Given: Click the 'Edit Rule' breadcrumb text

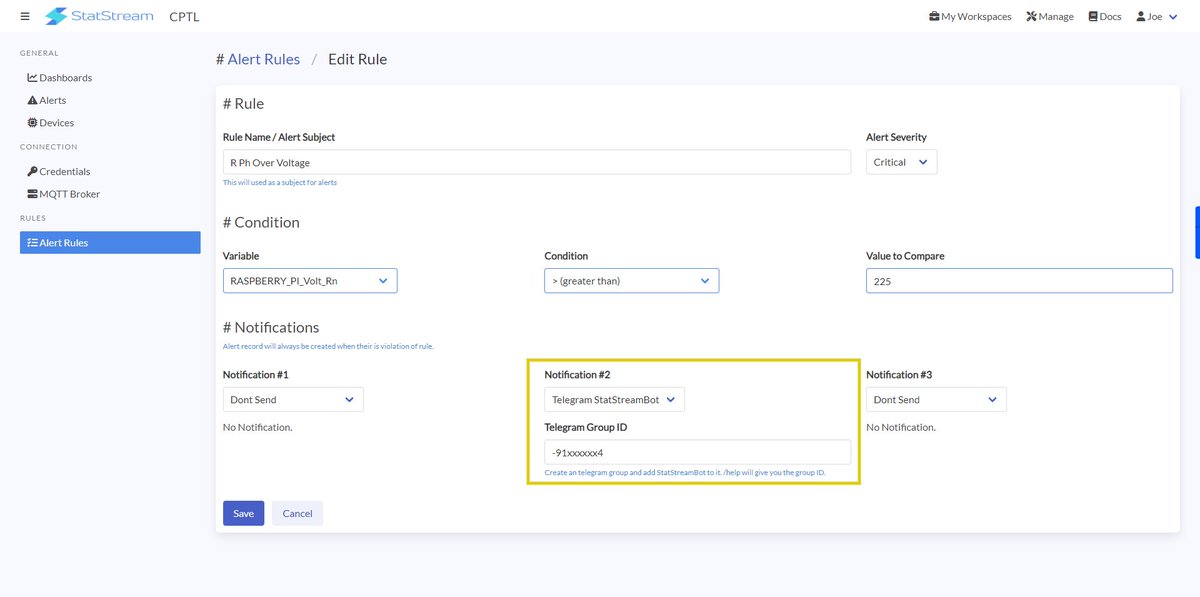Looking at the screenshot, I should (x=357, y=59).
